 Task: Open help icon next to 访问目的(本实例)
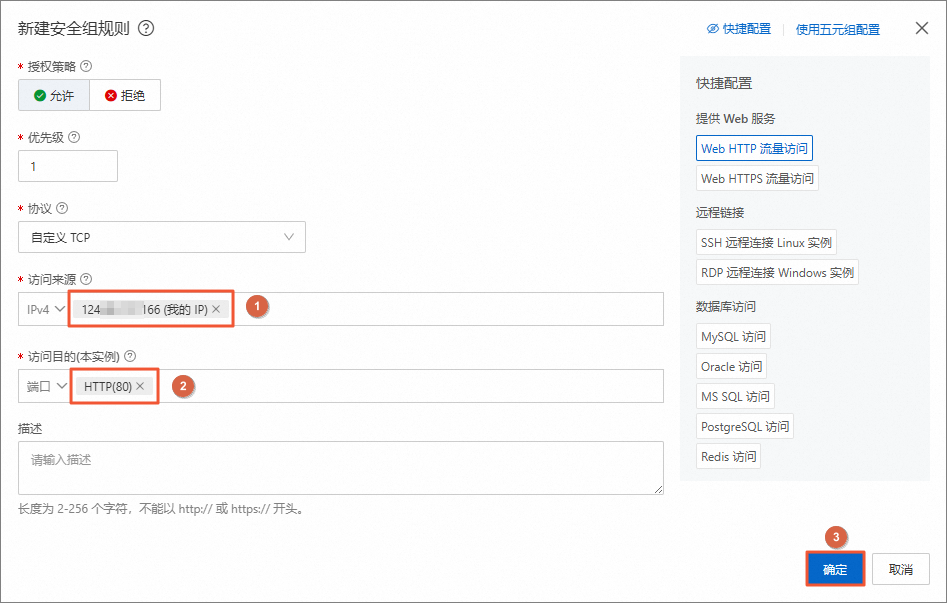click(x=130, y=356)
